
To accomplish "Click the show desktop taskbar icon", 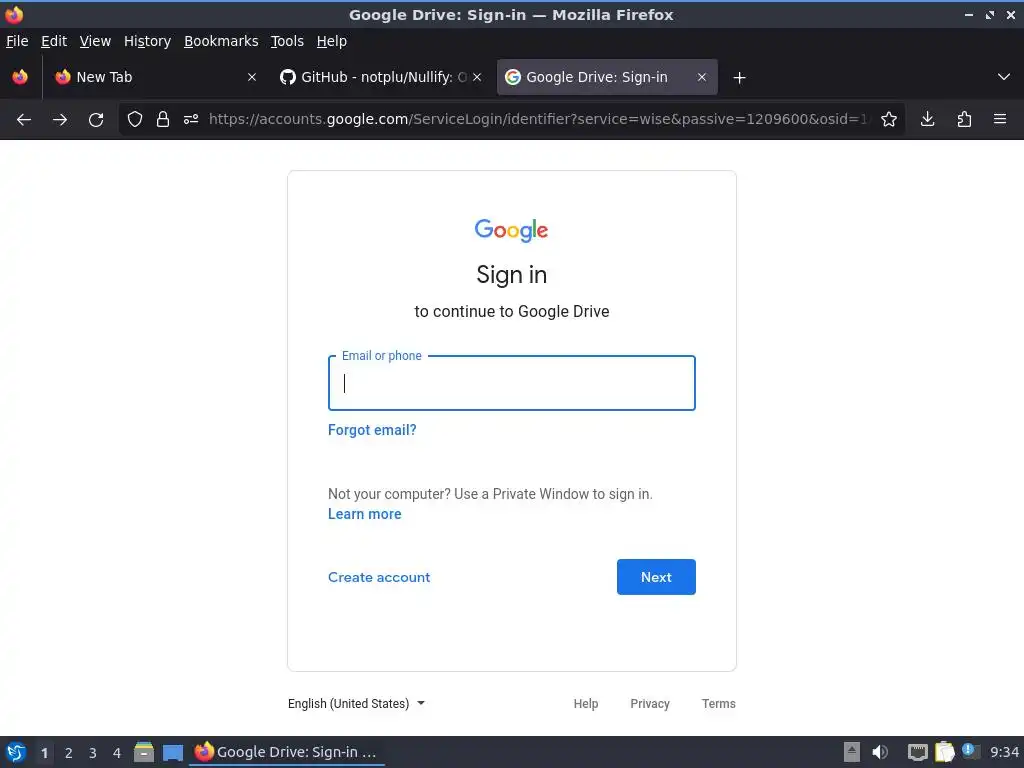I will click(173, 752).
